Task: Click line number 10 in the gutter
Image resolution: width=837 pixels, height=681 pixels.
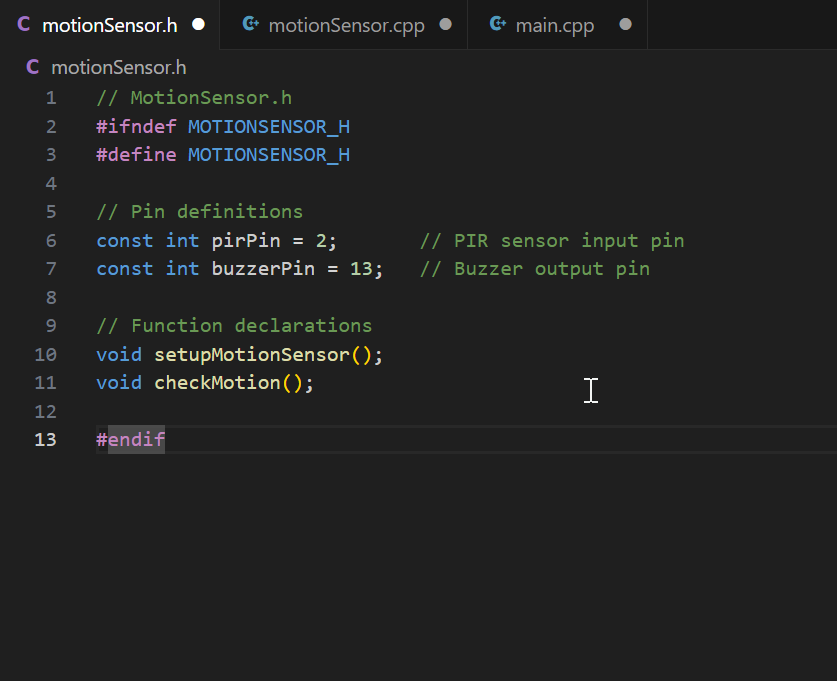Action: (x=45, y=355)
